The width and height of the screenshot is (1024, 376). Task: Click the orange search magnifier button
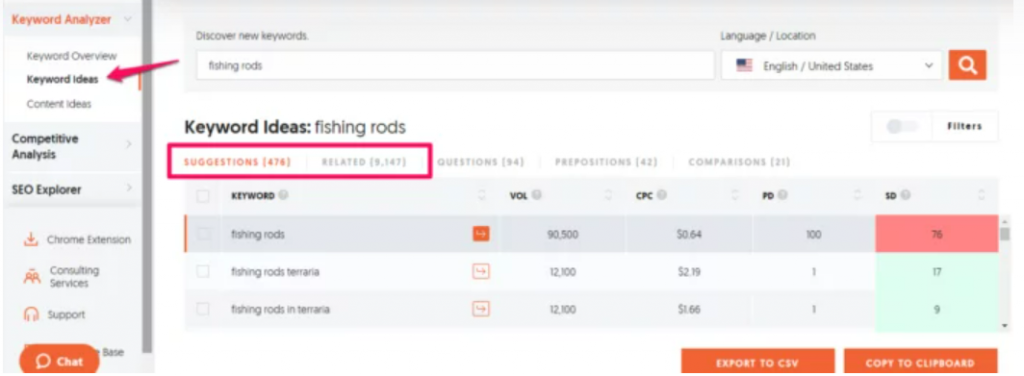pyautogui.click(x=967, y=65)
